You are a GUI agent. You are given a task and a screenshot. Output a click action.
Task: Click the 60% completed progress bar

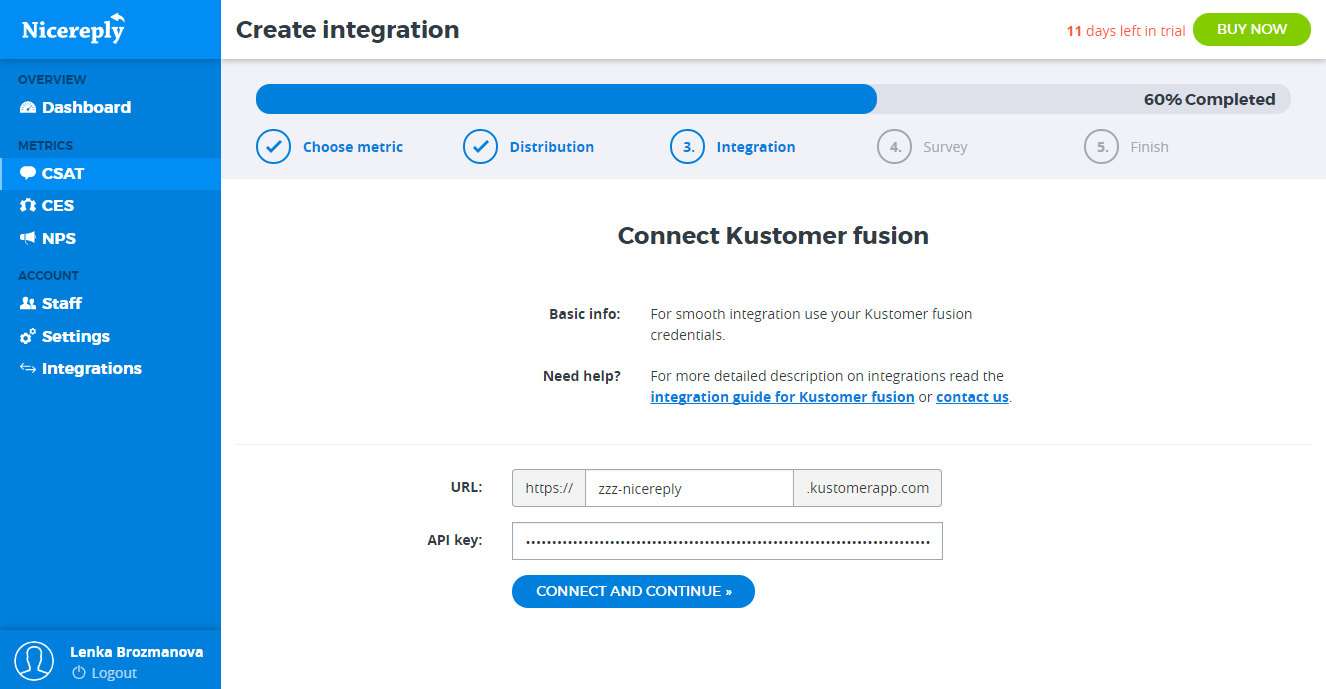[x=773, y=99]
